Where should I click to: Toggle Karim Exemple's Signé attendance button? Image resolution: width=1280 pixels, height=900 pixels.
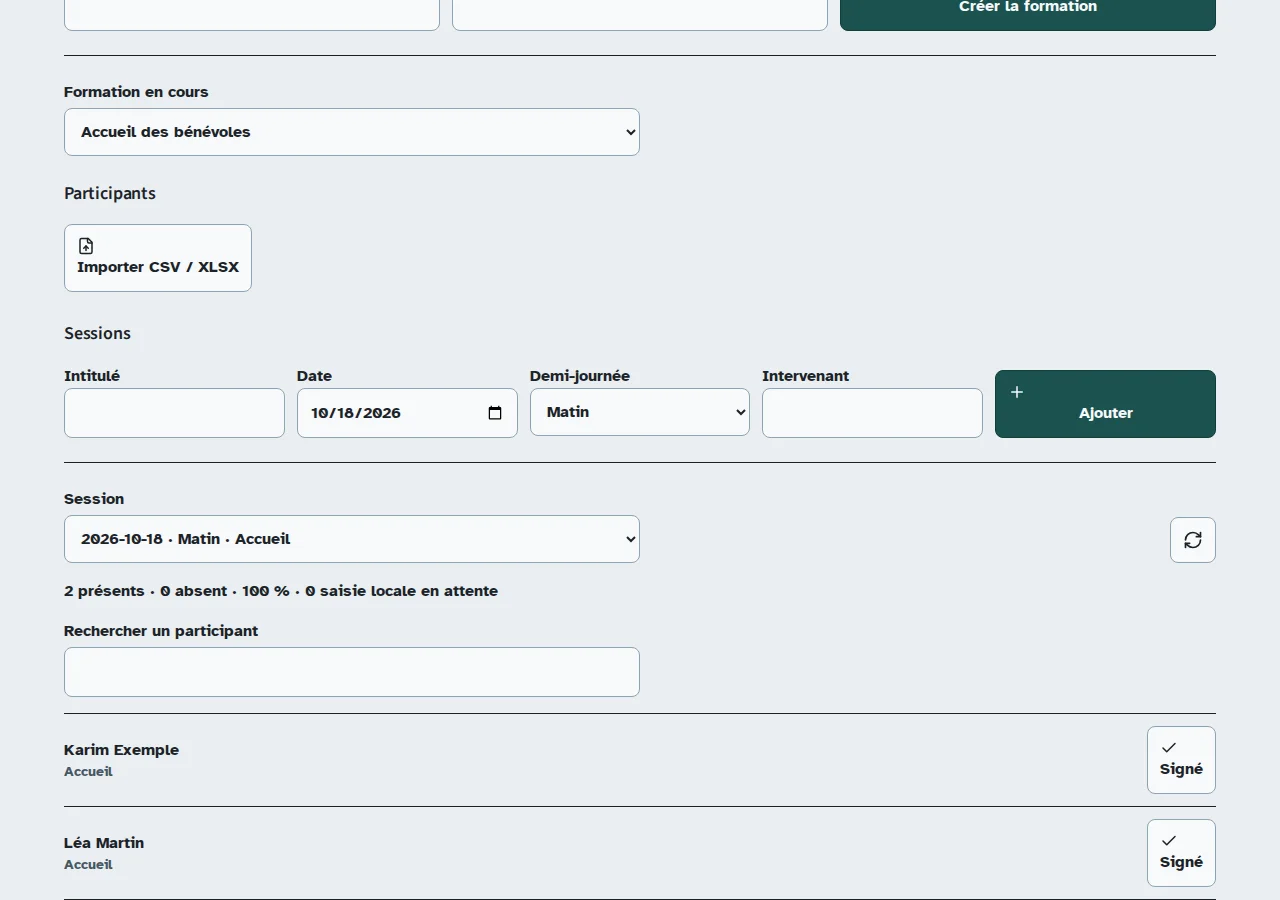pos(1181,760)
